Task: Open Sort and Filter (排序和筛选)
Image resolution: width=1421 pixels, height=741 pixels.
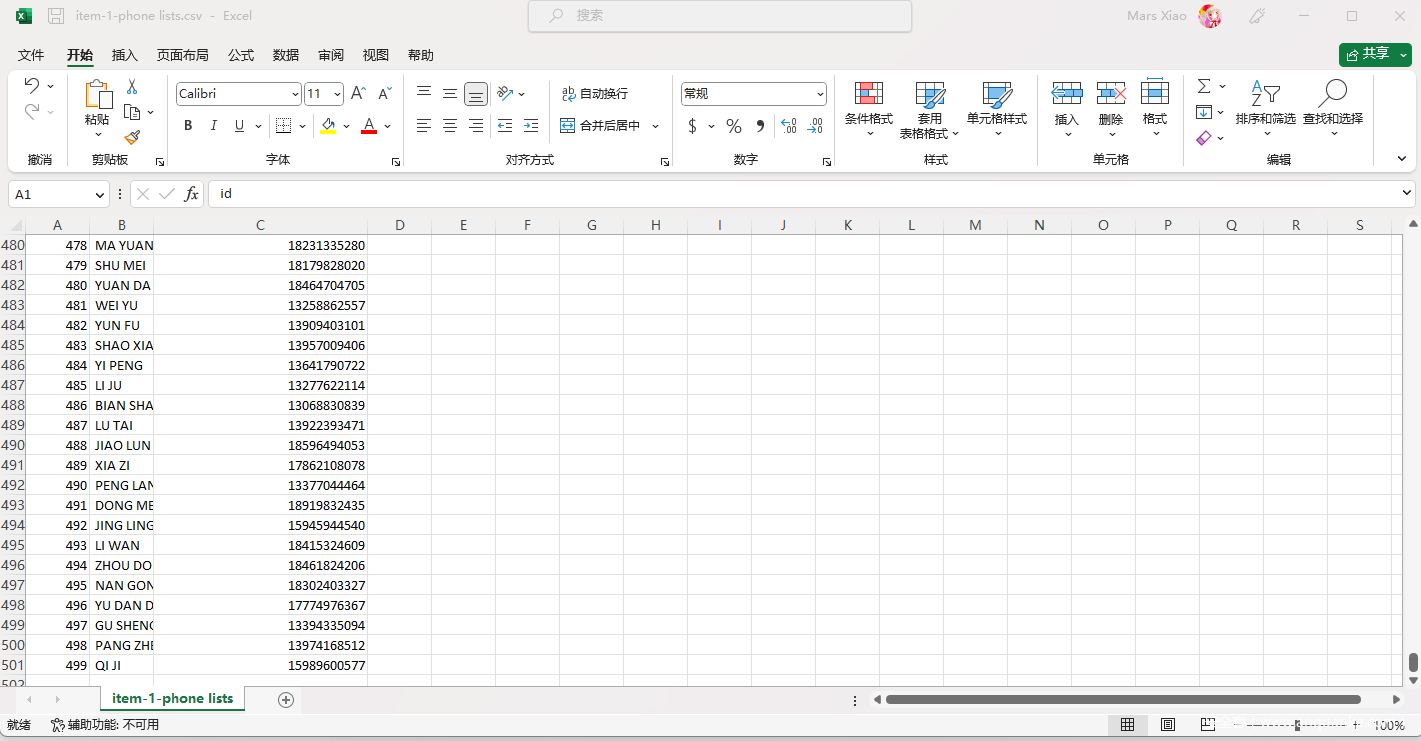Action: pyautogui.click(x=1265, y=106)
